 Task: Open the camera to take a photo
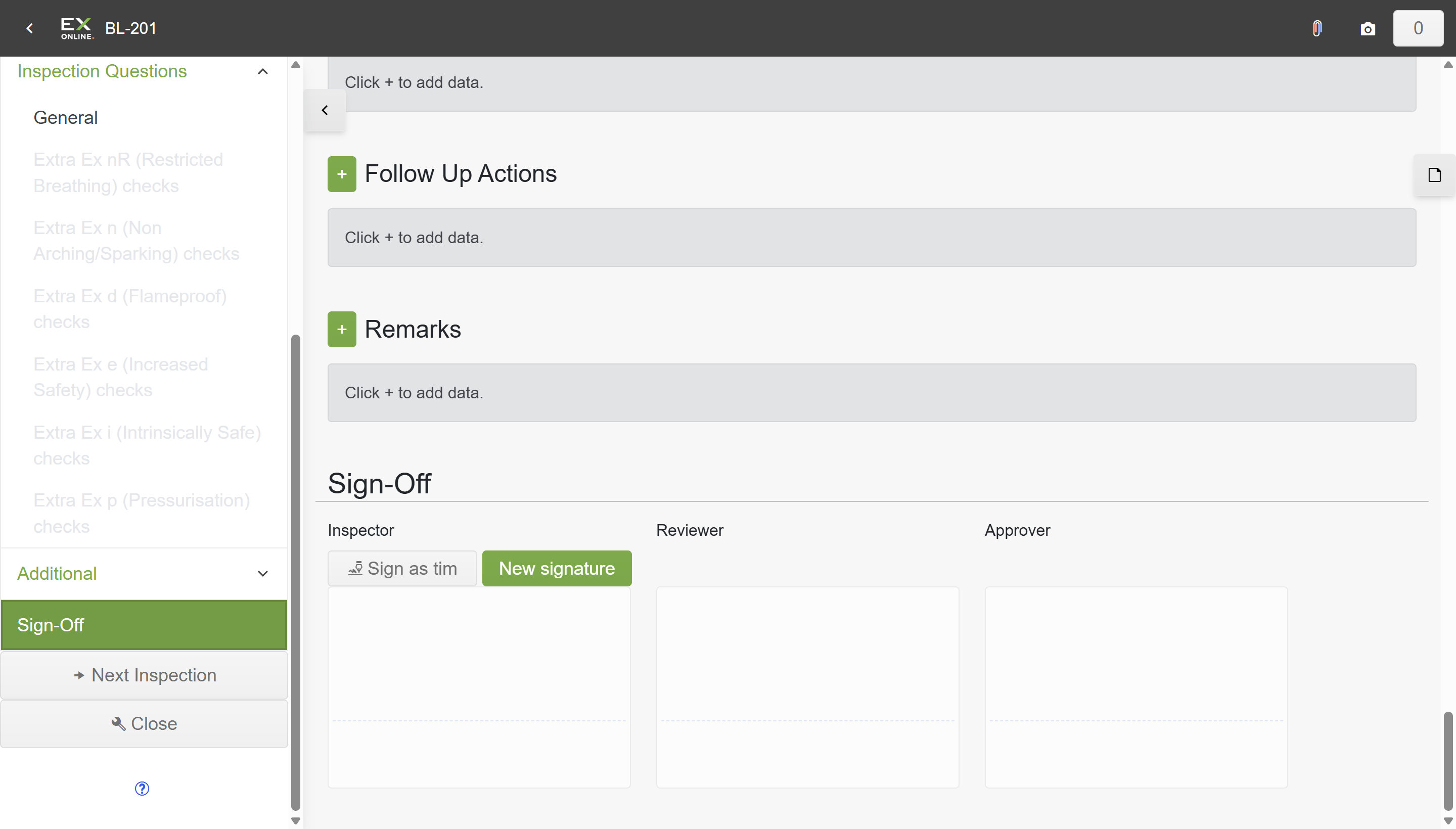tap(1368, 28)
